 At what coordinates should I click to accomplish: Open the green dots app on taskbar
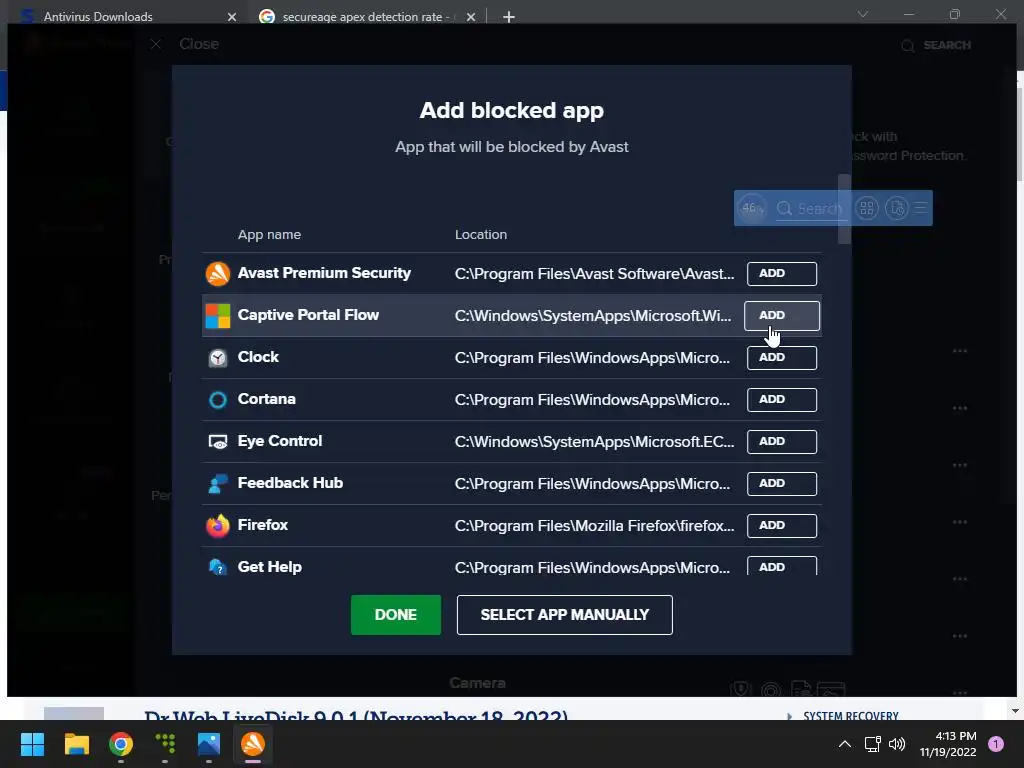165,744
